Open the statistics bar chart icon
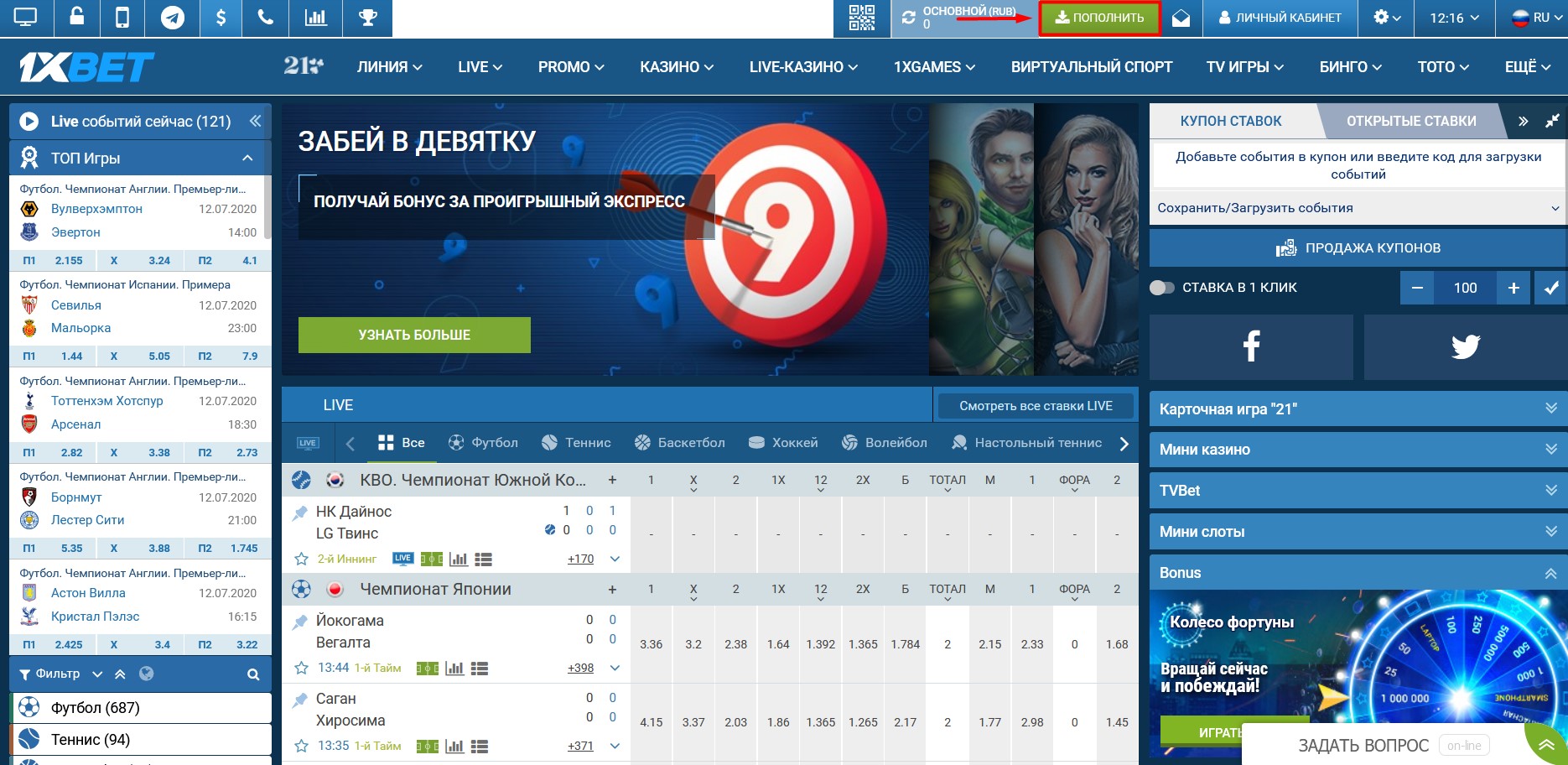The image size is (1568, 765). pyautogui.click(x=316, y=18)
